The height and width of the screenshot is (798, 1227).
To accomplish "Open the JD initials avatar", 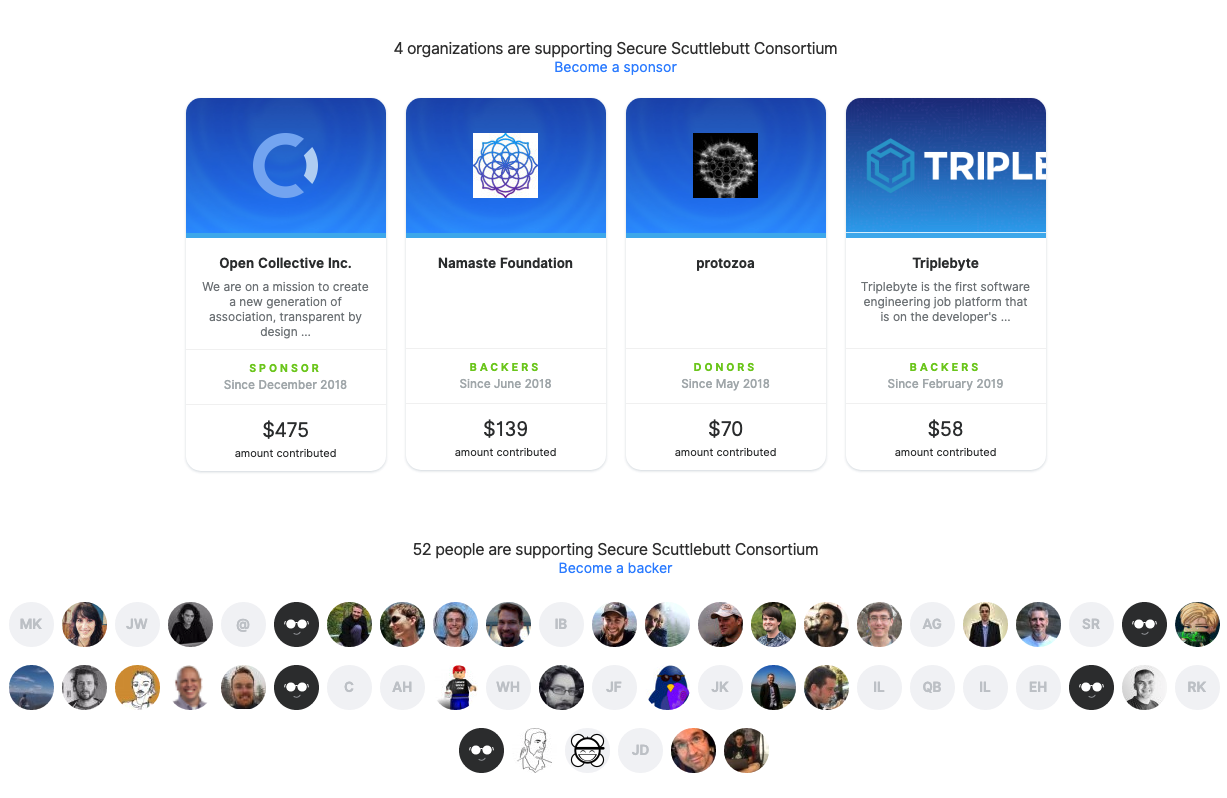I will coord(641,751).
